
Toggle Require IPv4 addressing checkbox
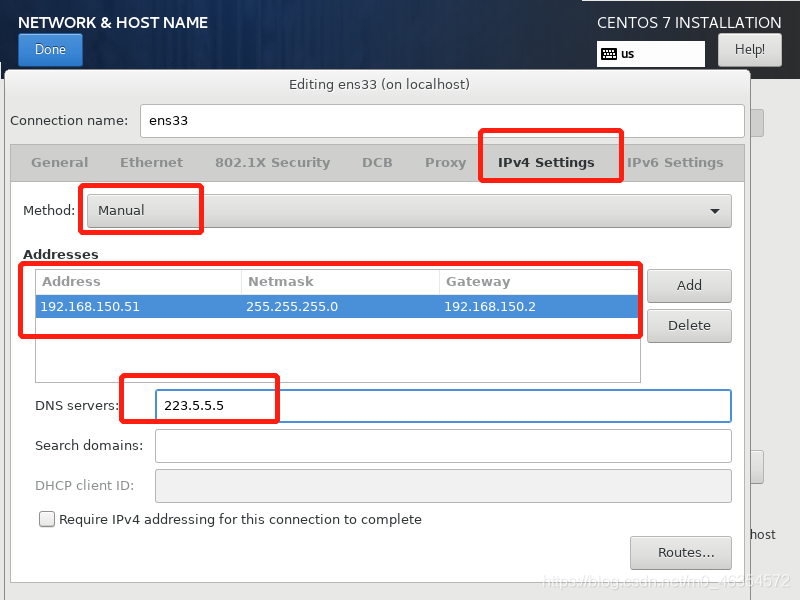[x=47, y=519]
